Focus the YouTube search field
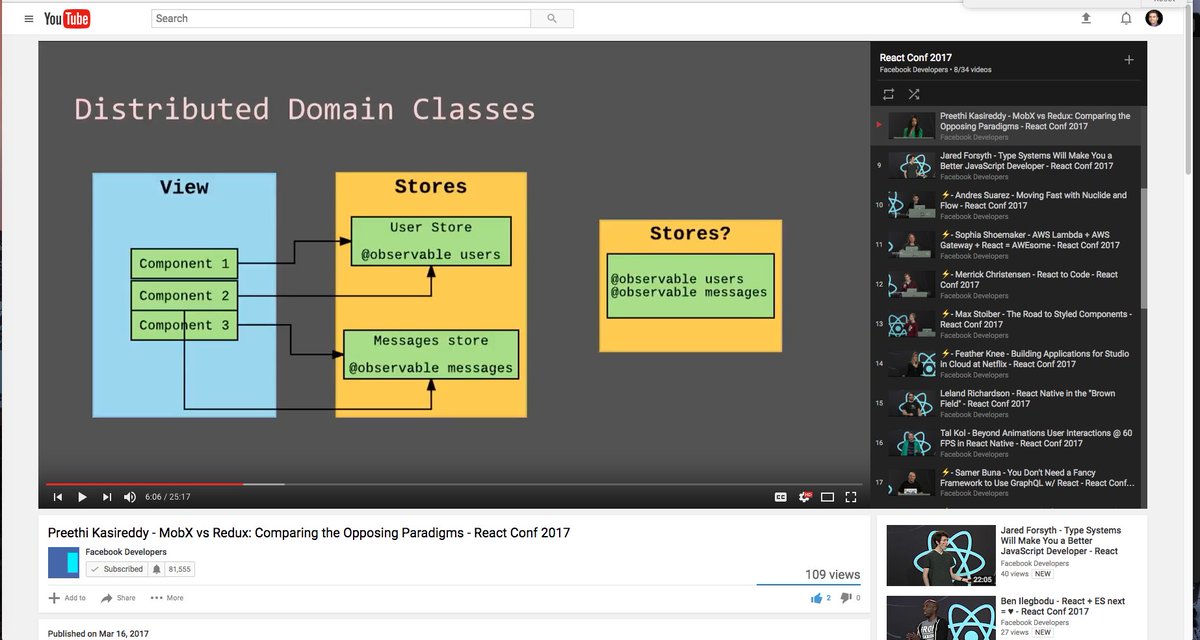 click(x=341, y=18)
